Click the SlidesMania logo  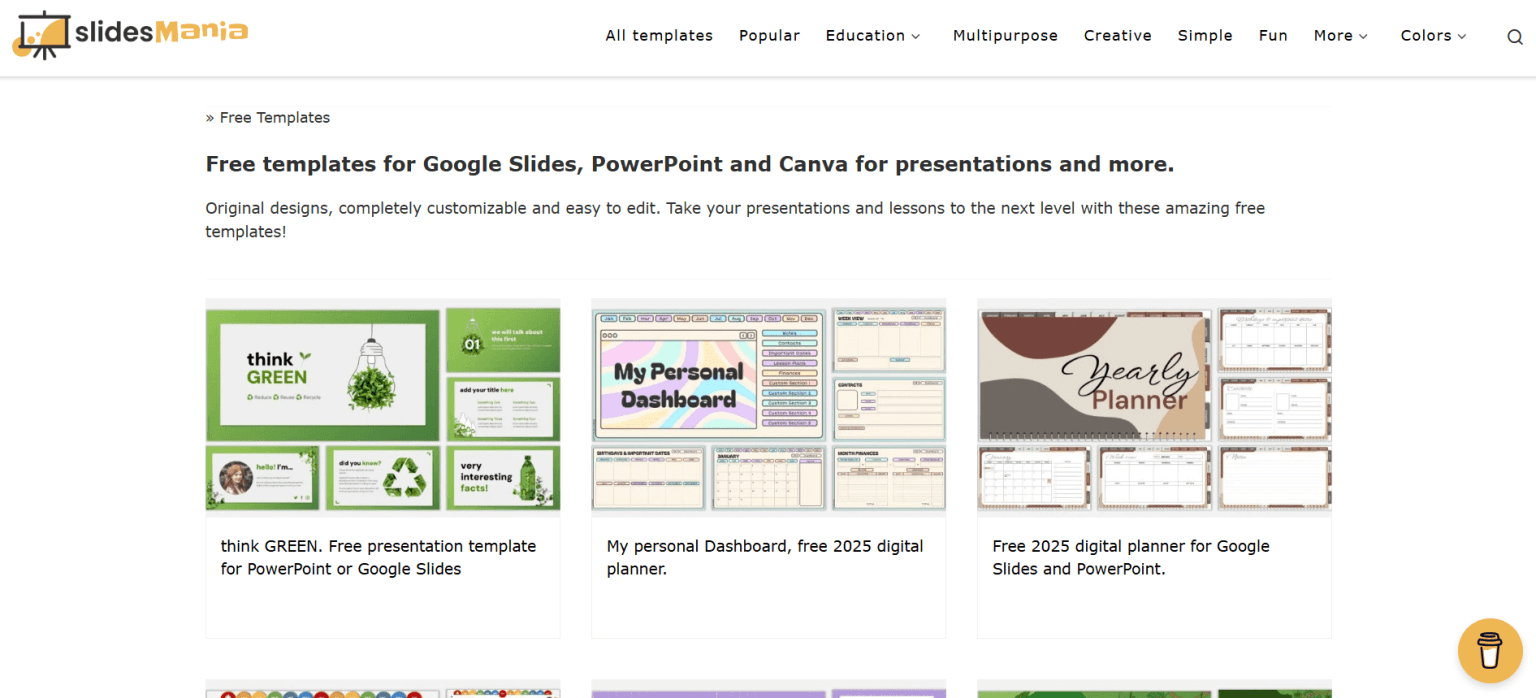130,35
